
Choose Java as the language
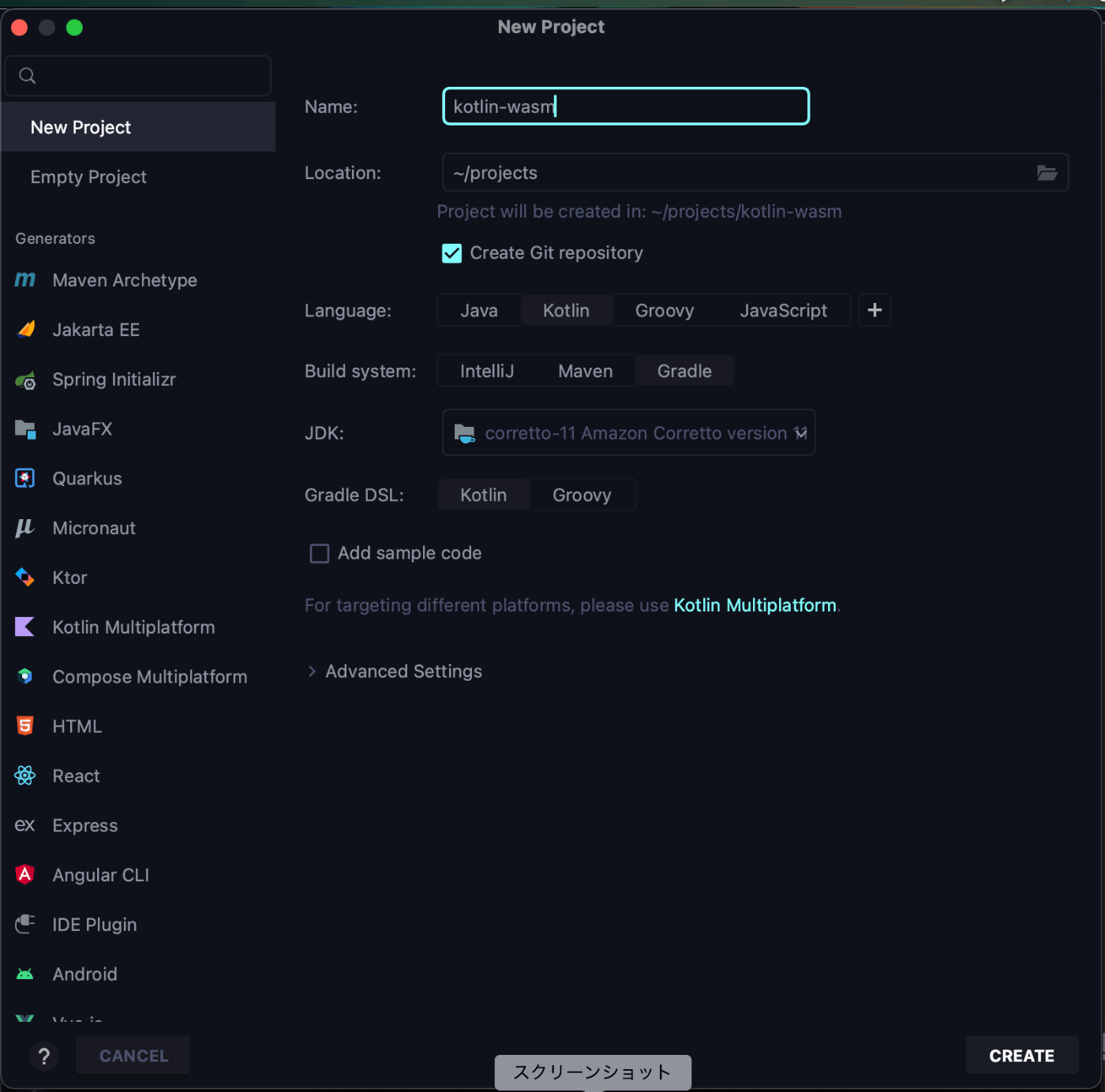[x=479, y=311]
